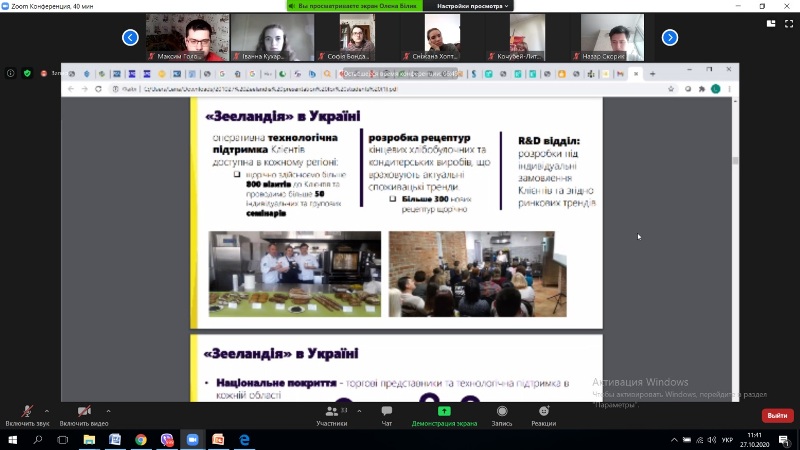Open the Windows Start menu
The height and width of the screenshot is (450, 800).
point(12,440)
